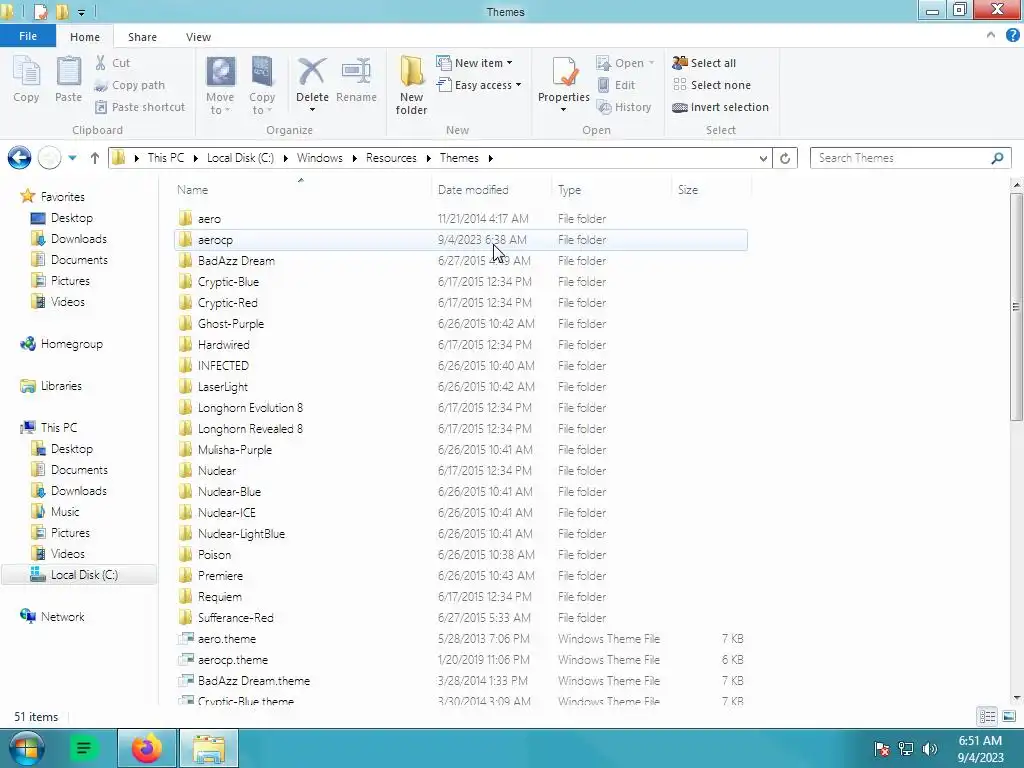Switch to Details view icon in status bar
Image resolution: width=1024 pixels, height=768 pixels.
pos(987,716)
